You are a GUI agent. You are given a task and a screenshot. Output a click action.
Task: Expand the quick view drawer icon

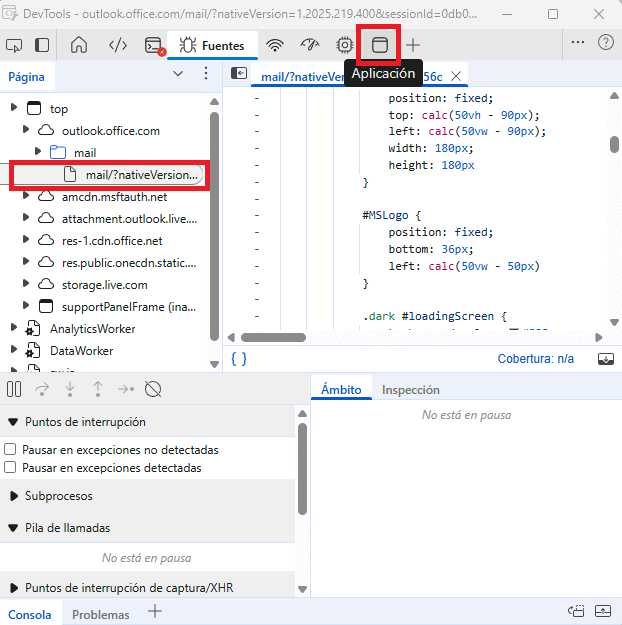click(x=602, y=611)
